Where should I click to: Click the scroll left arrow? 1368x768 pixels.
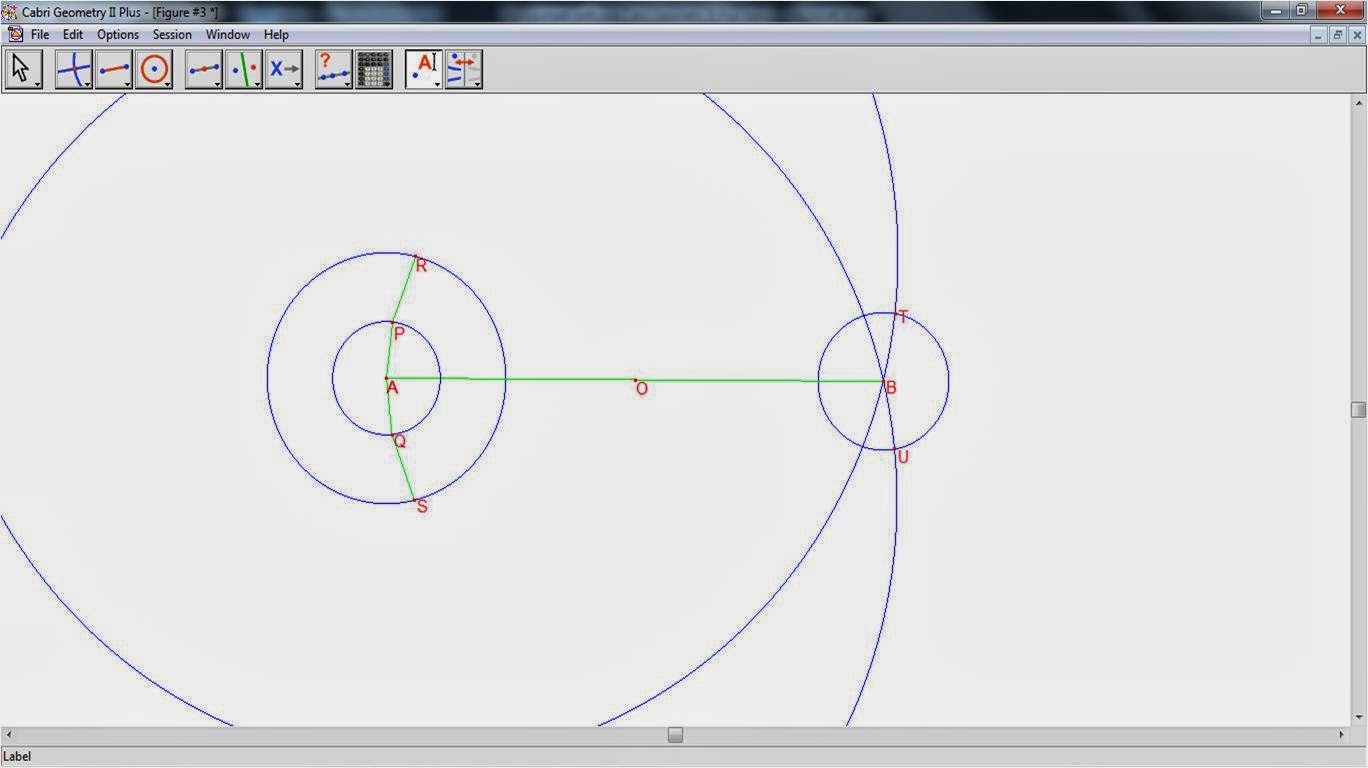pyautogui.click(x=8, y=735)
